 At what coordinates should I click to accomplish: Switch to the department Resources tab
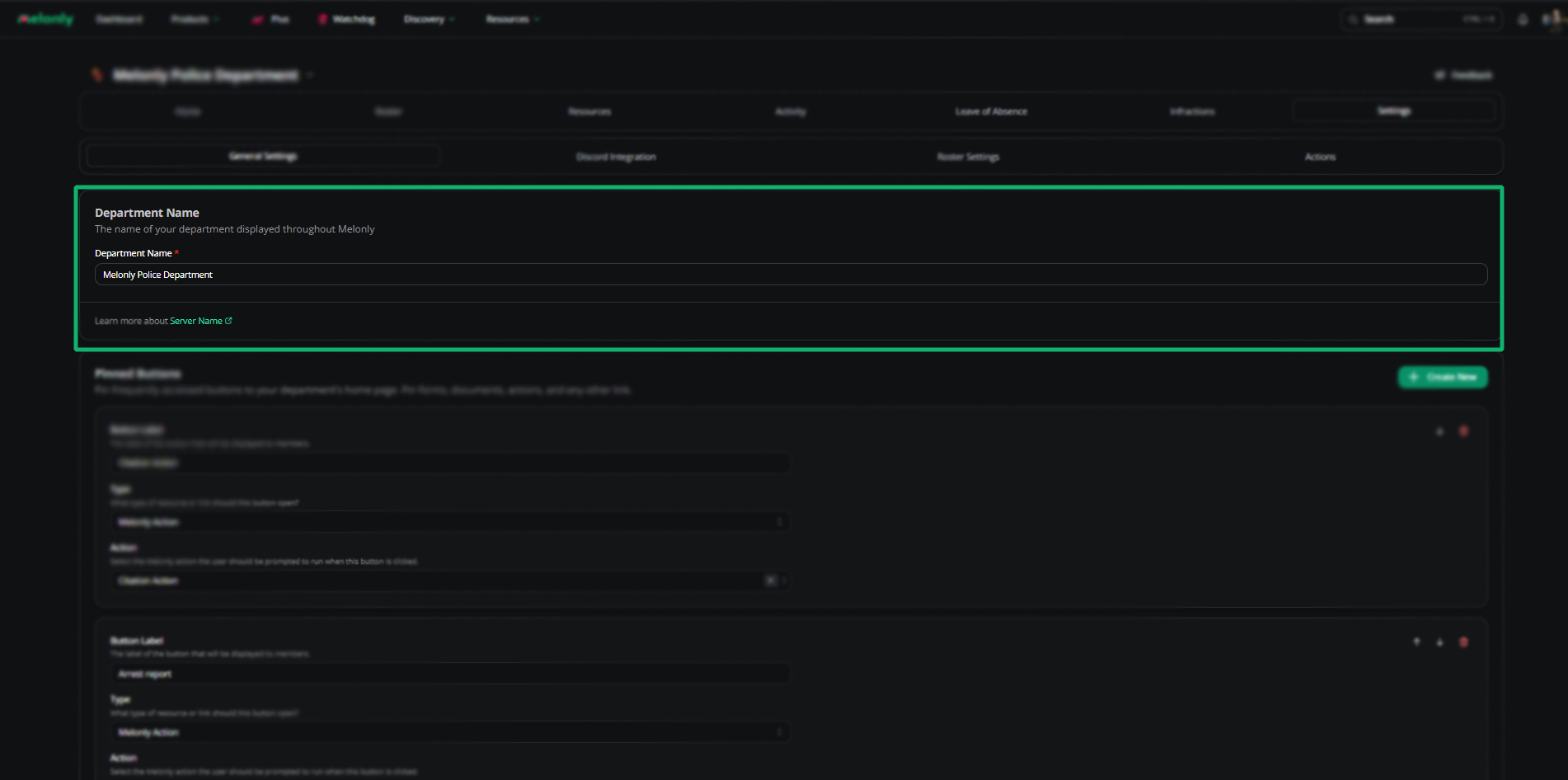coord(589,111)
